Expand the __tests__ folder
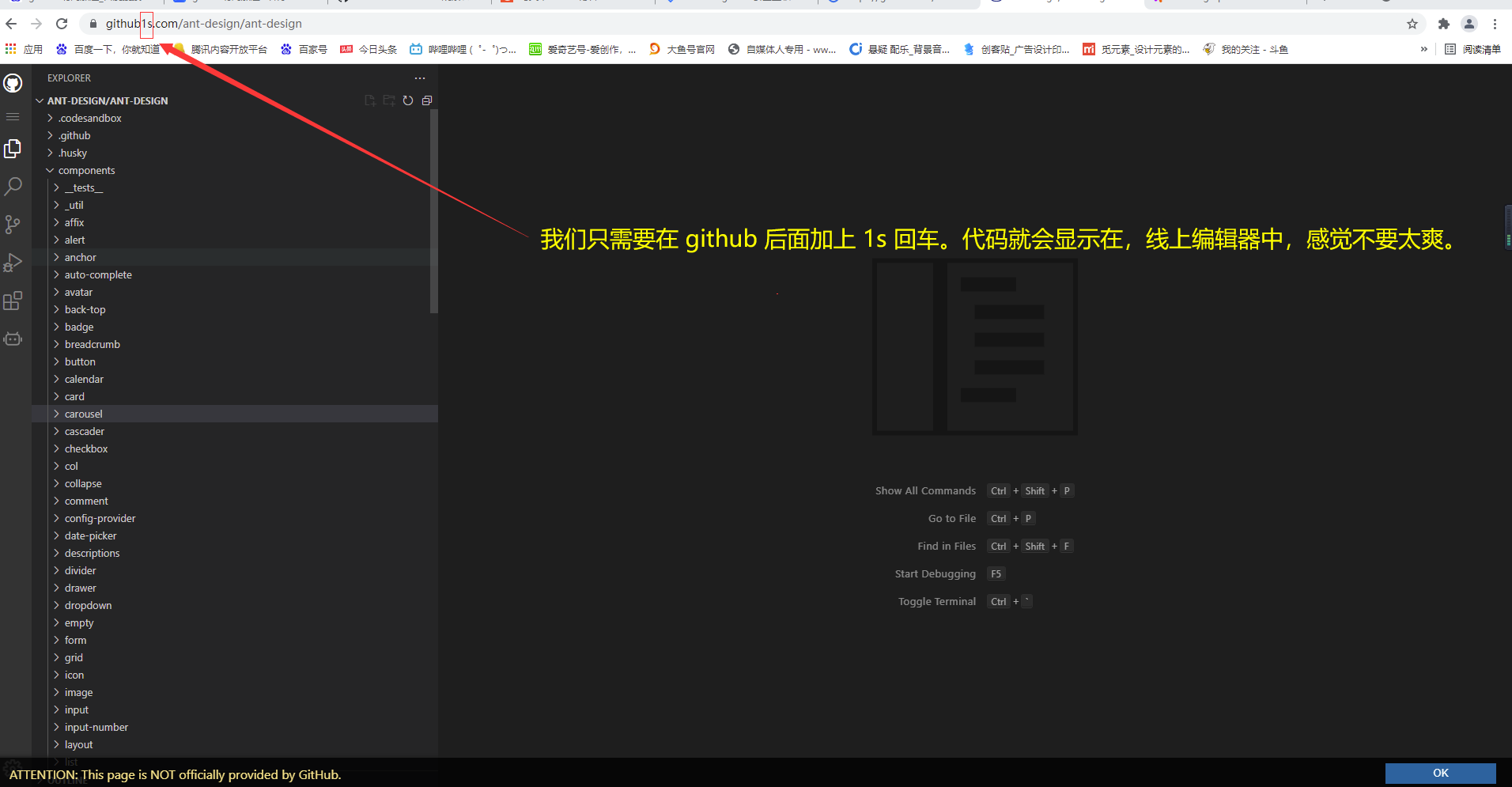 point(235,187)
